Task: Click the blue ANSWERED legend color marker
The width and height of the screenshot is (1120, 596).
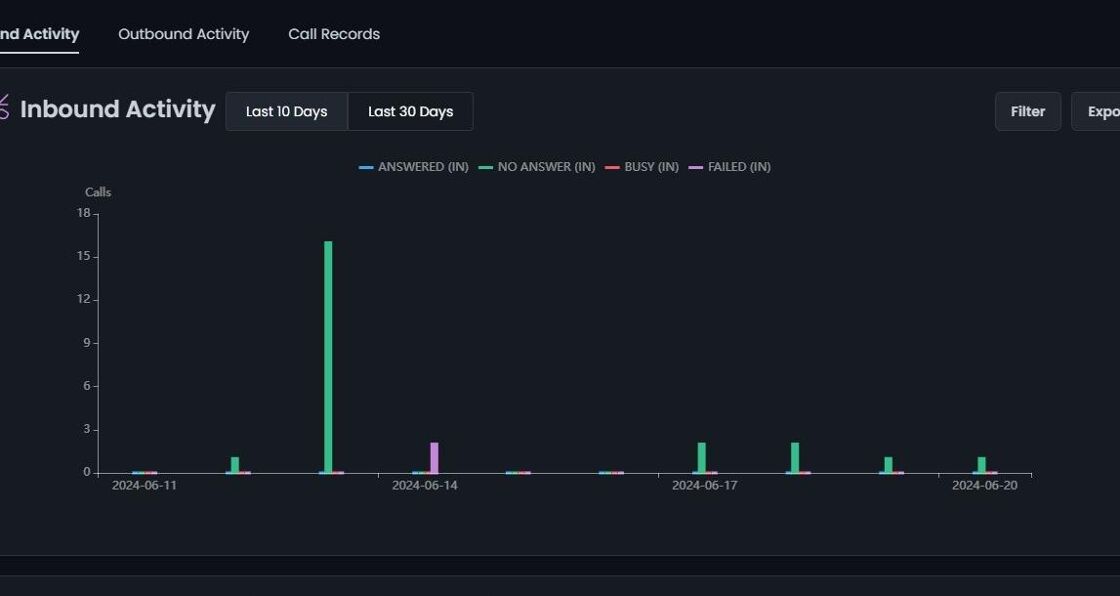Action: point(366,167)
